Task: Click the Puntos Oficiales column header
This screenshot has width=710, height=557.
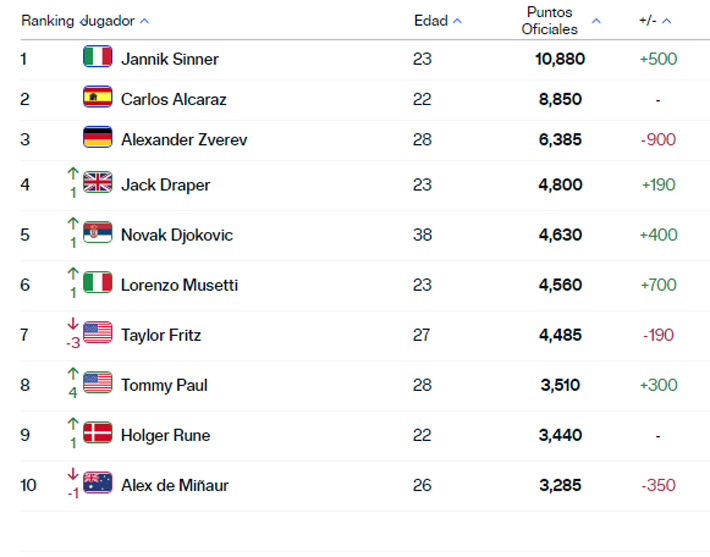Action: click(x=550, y=21)
